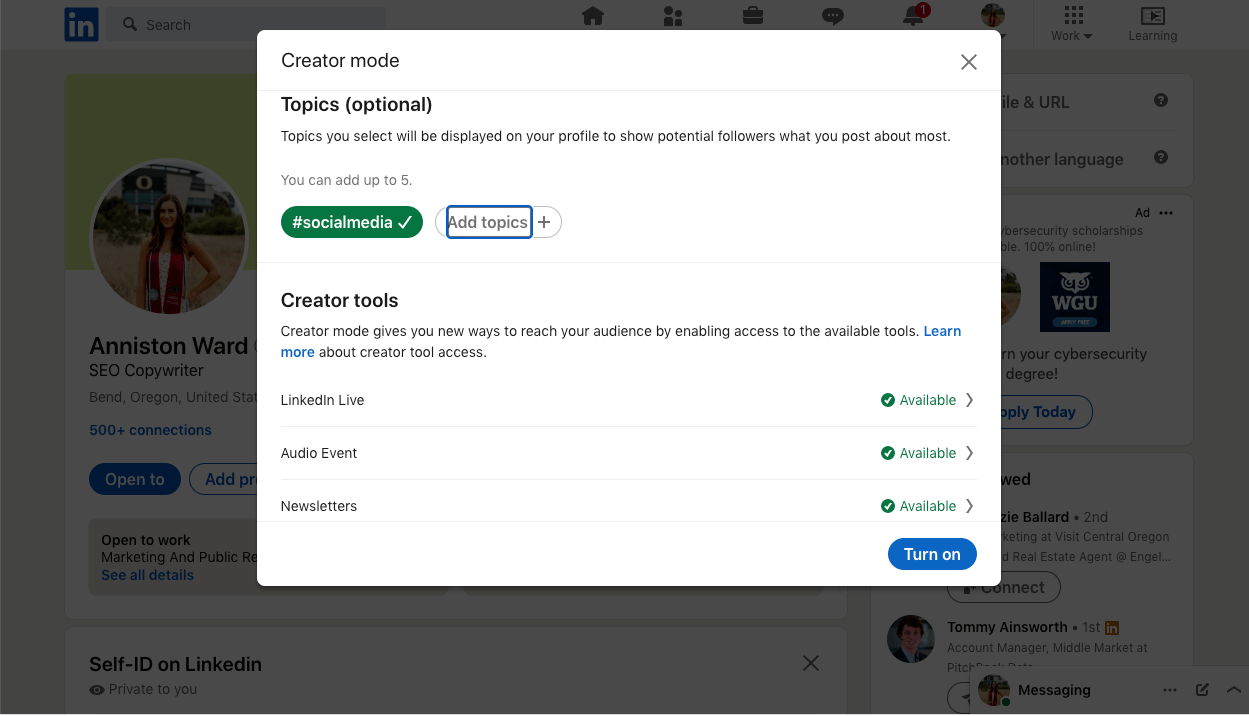Open the Home feed icon
Image resolution: width=1249 pixels, height=716 pixels.
tap(592, 17)
